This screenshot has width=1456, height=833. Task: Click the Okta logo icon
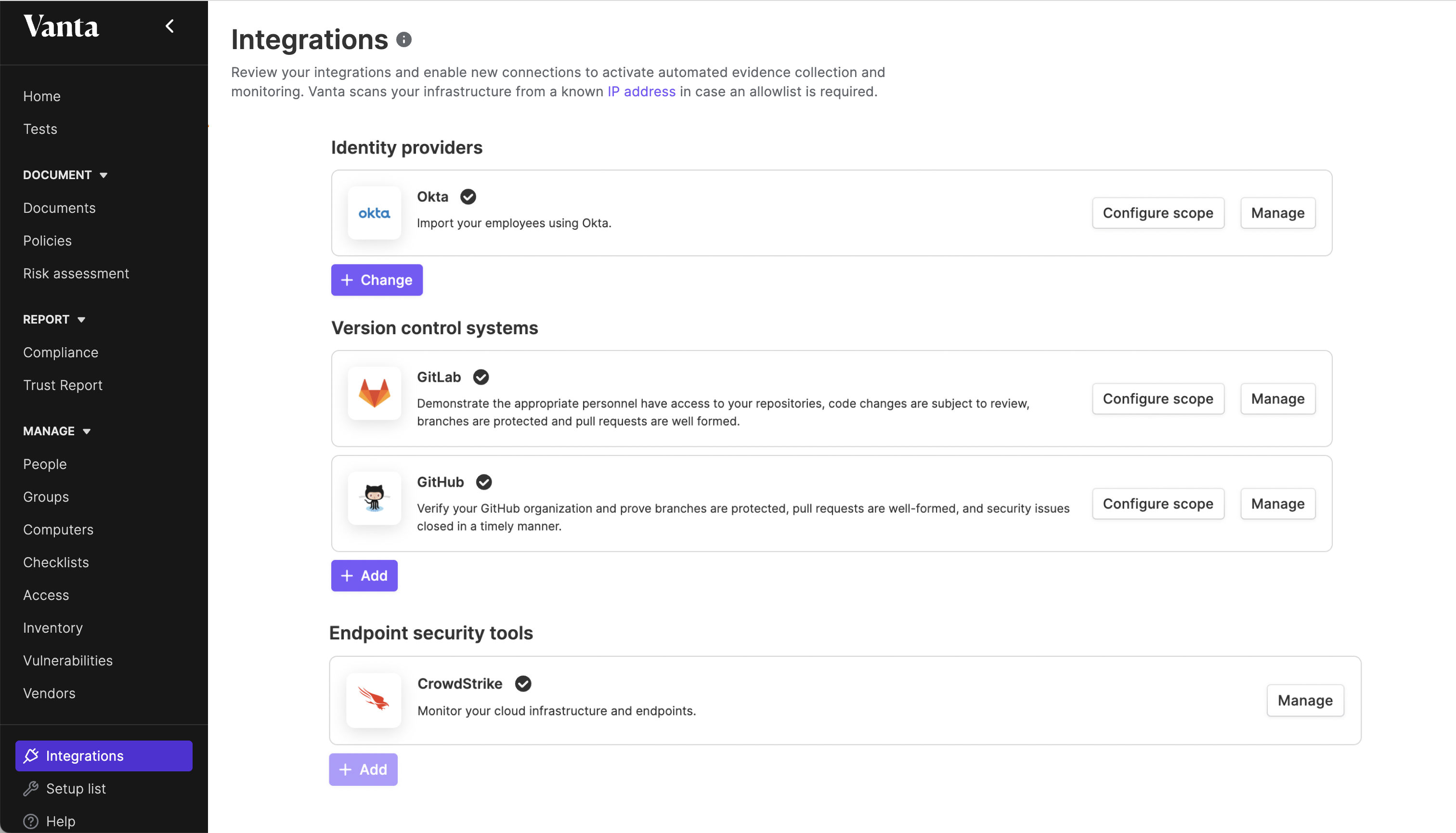tap(374, 213)
